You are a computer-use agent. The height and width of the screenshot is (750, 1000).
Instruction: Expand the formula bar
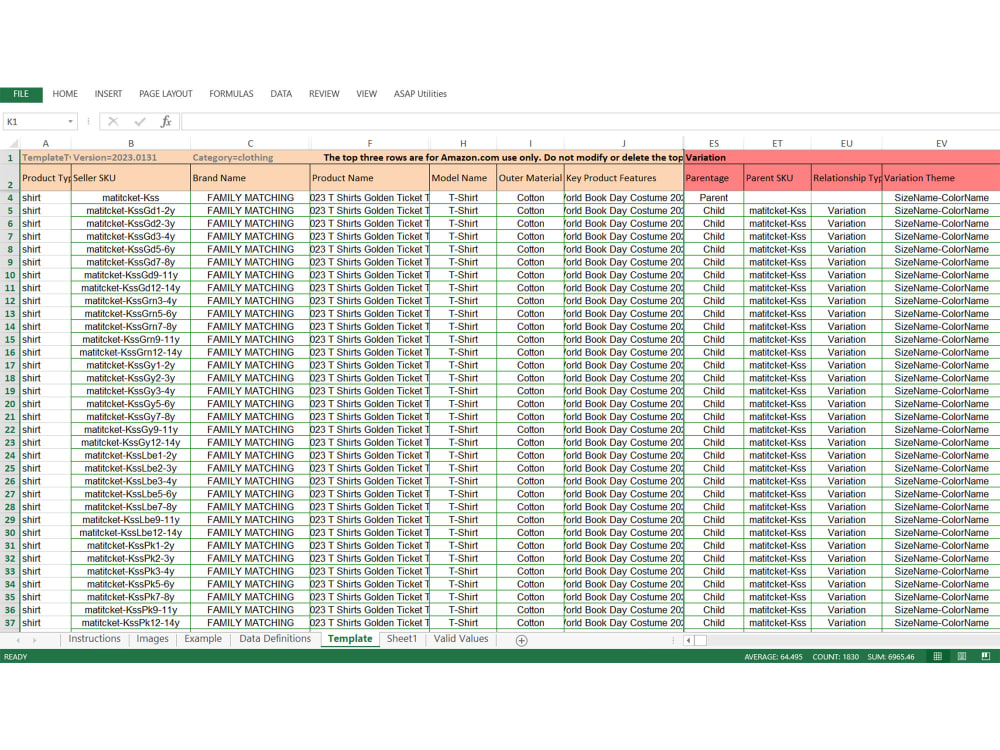993,120
